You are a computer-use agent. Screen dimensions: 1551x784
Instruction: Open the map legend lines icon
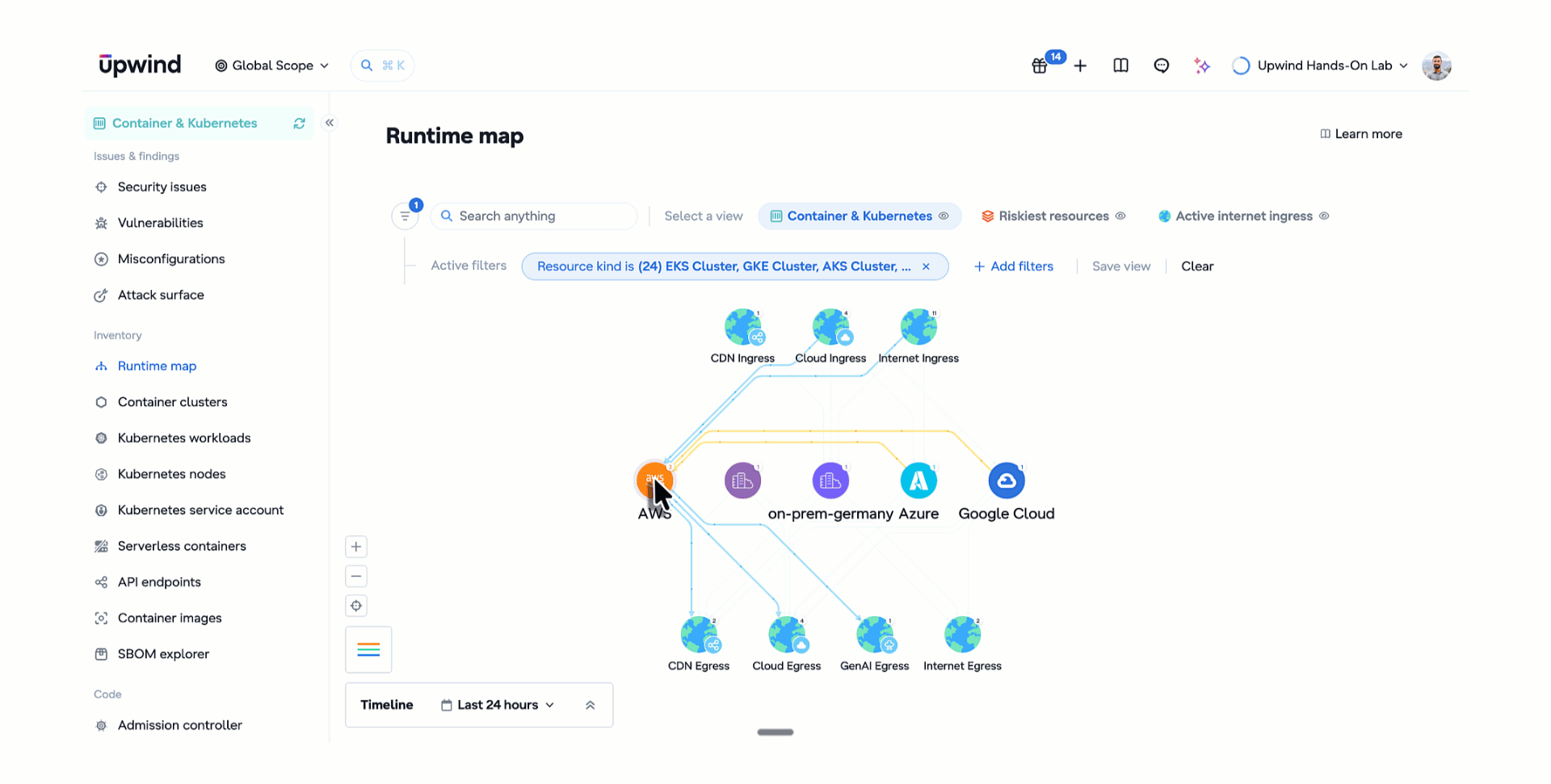(x=368, y=650)
